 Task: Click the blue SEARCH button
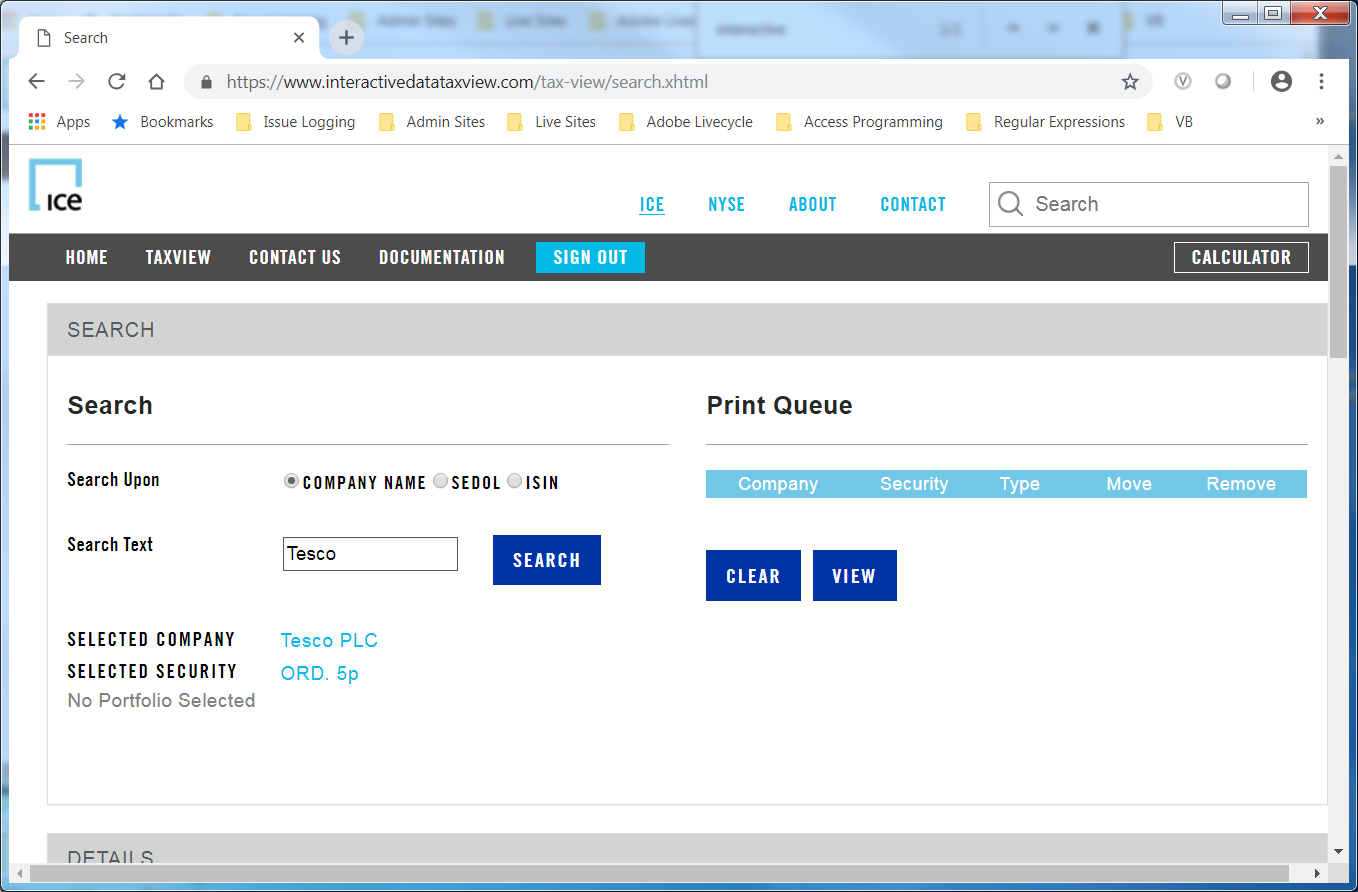547,560
